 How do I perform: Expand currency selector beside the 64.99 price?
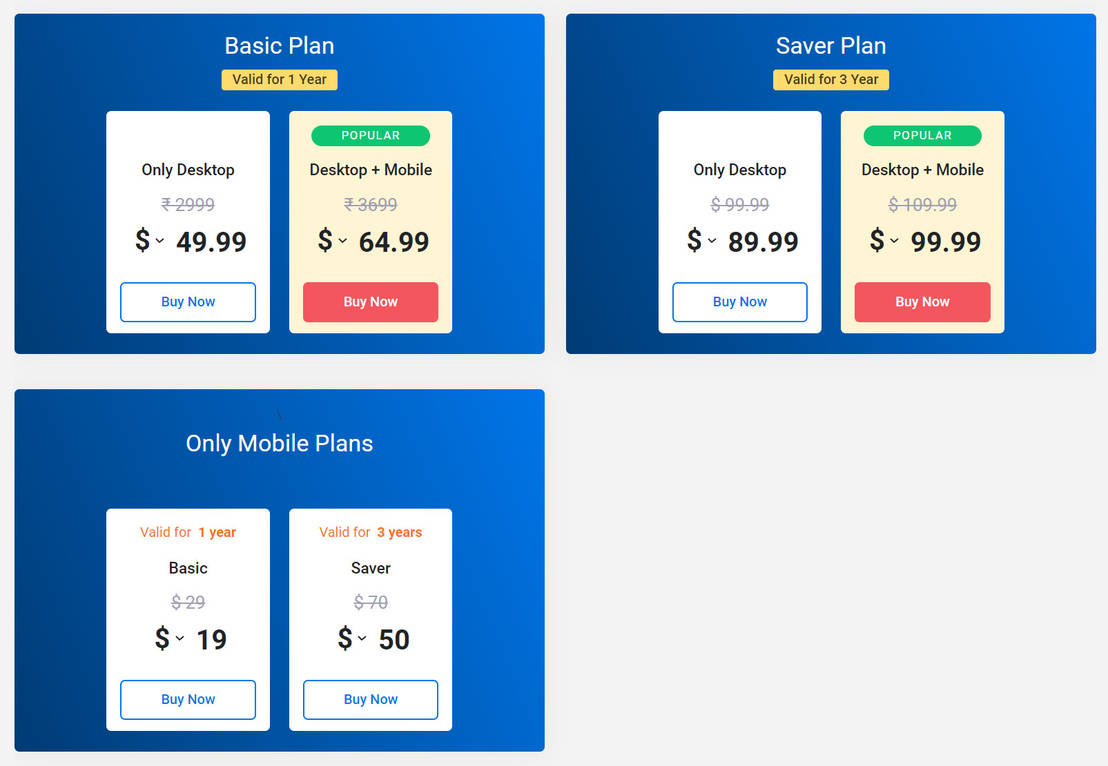click(x=343, y=241)
